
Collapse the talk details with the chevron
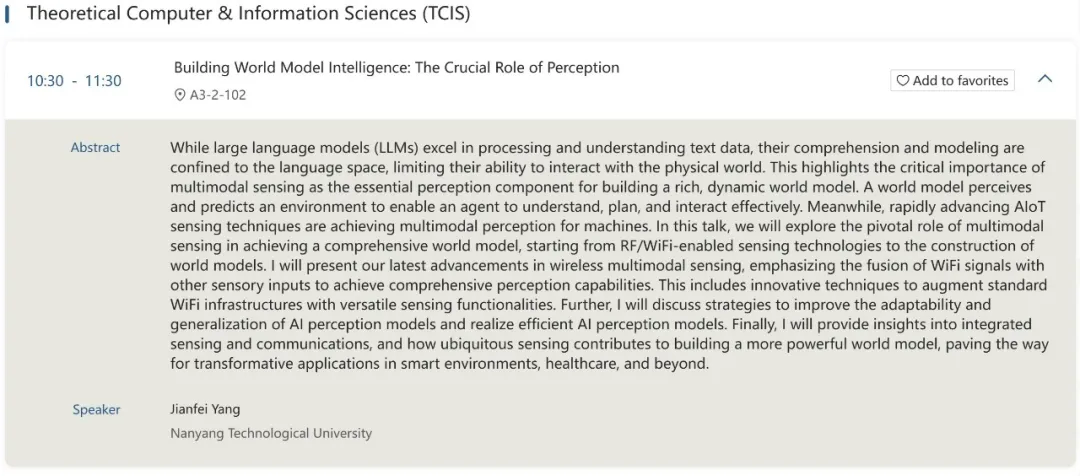click(1045, 79)
